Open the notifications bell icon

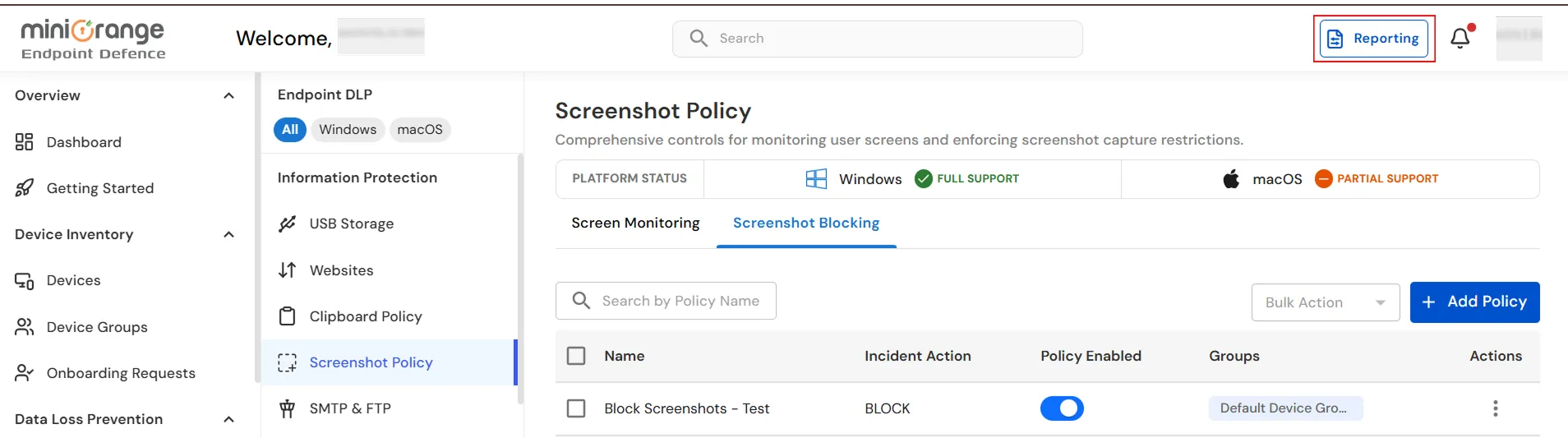(1460, 39)
